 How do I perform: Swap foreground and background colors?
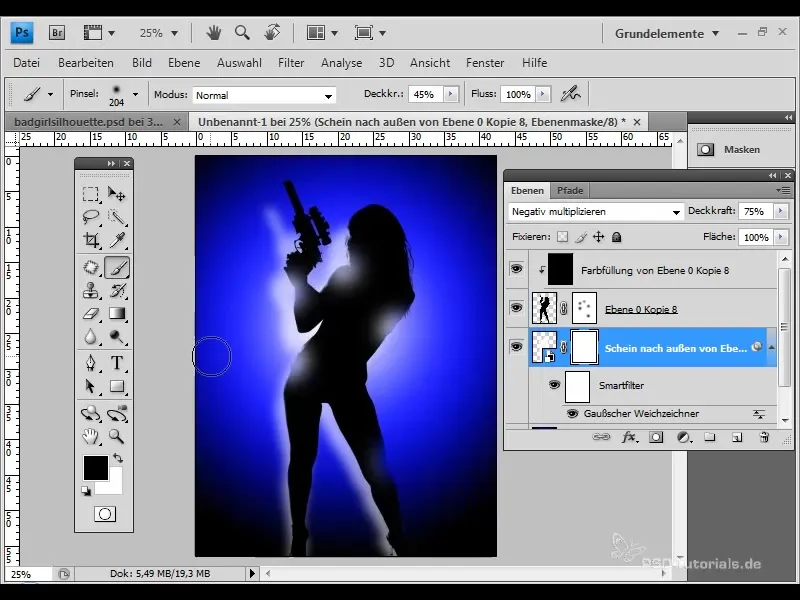118,458
